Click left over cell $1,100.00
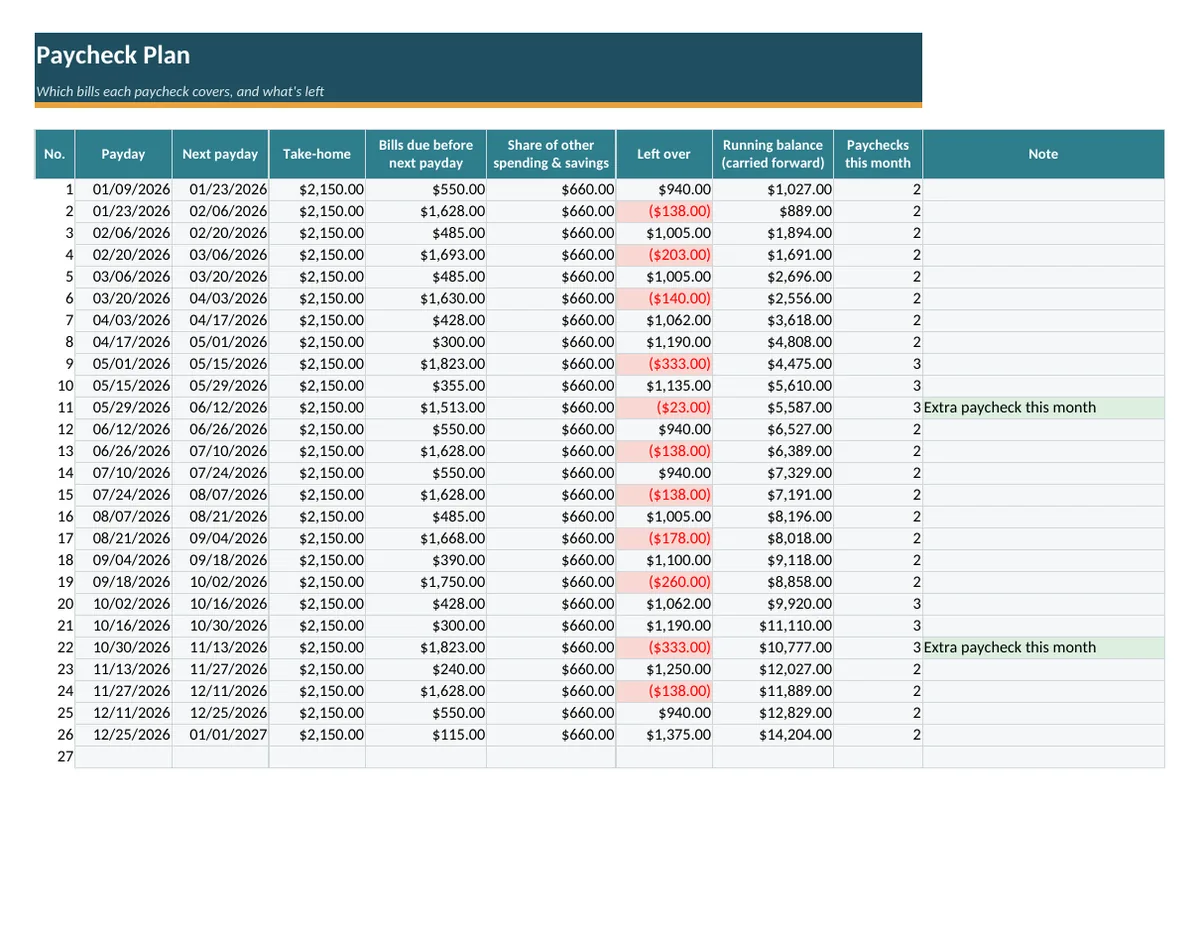This screenshot has width=1200, height=927. [x=664, y=560]
